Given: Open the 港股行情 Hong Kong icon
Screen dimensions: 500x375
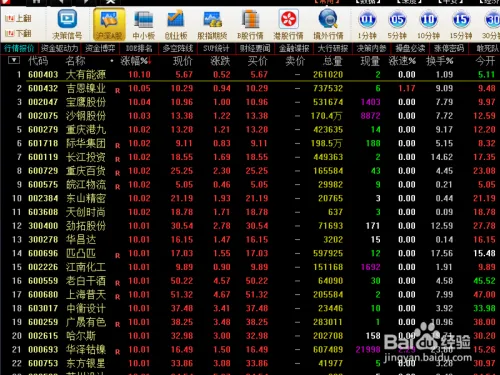Looking at the screenshot, I should click(288, 24).
